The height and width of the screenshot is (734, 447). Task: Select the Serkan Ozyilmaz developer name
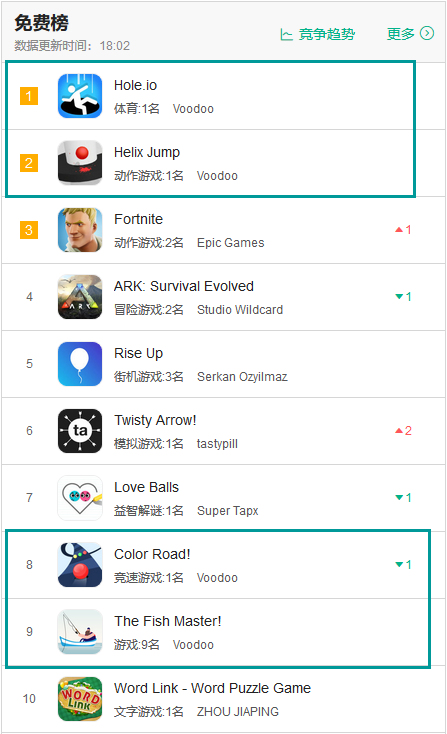242,377
